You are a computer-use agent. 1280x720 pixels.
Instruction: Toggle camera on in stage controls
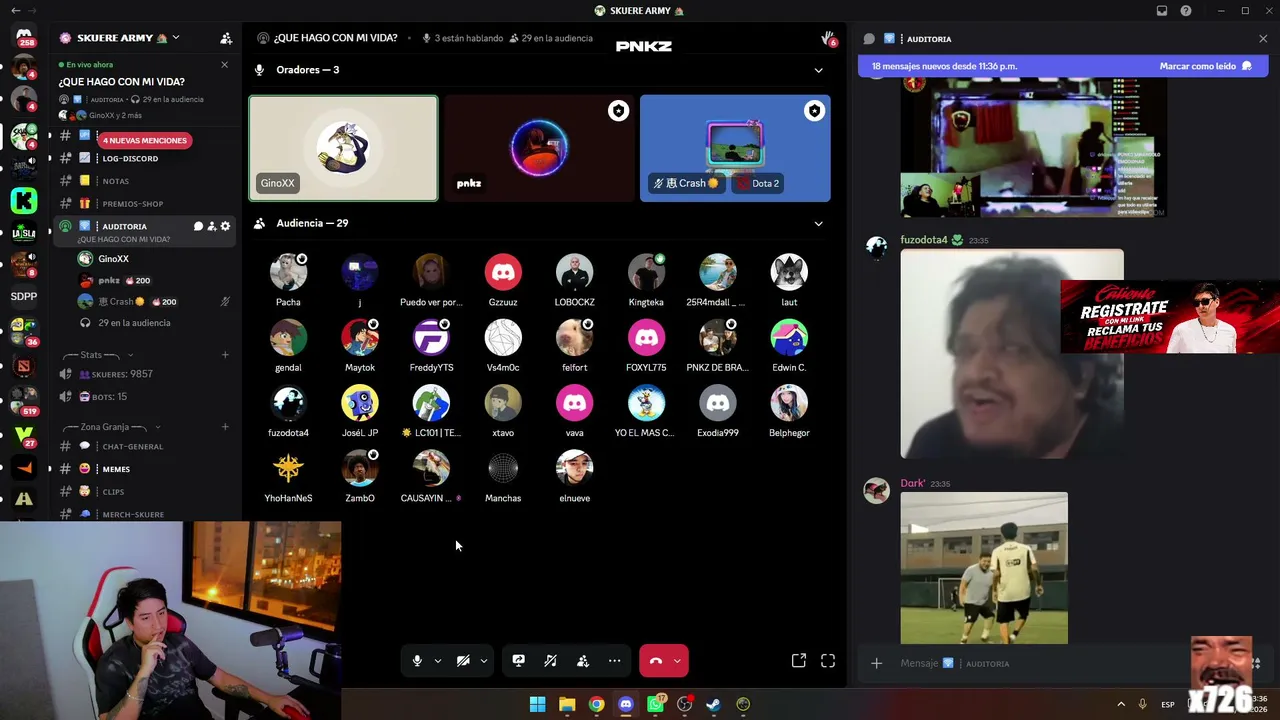coord(463,661)
